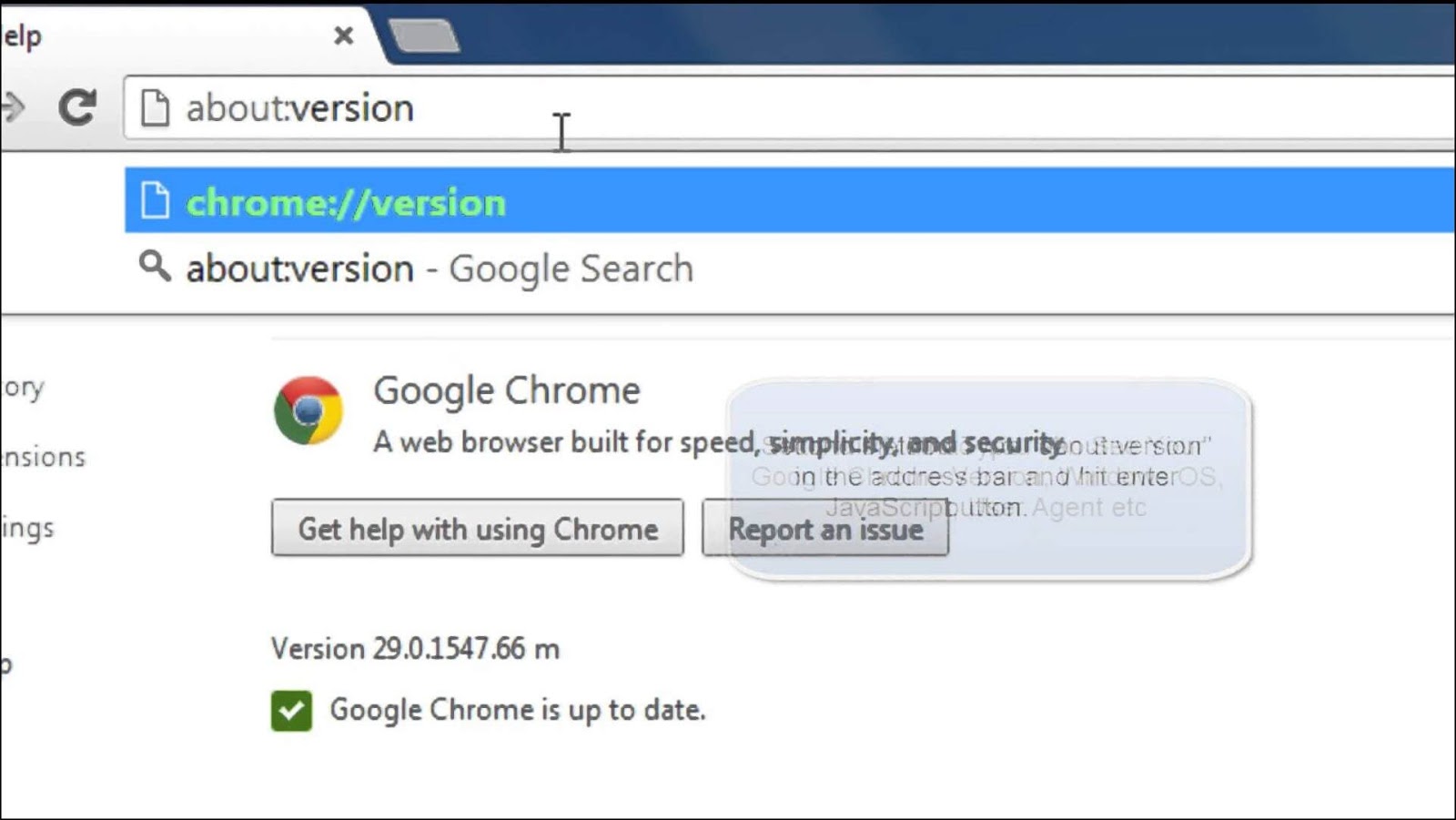The height and width of the screenshot is (820, 1456).
Task: Select Help in the left sidebar
Action: (x=7, y=664)
